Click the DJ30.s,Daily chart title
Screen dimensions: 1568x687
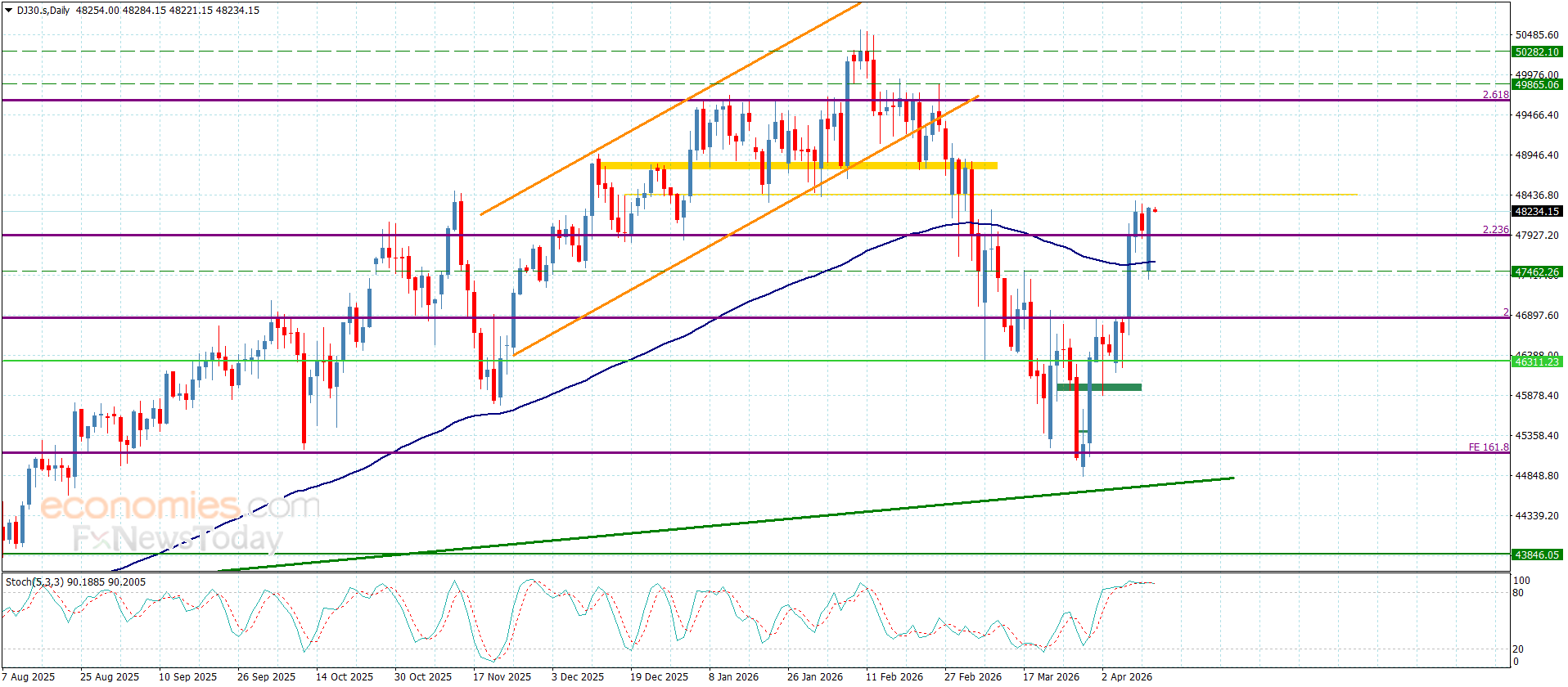coord(43,11)
